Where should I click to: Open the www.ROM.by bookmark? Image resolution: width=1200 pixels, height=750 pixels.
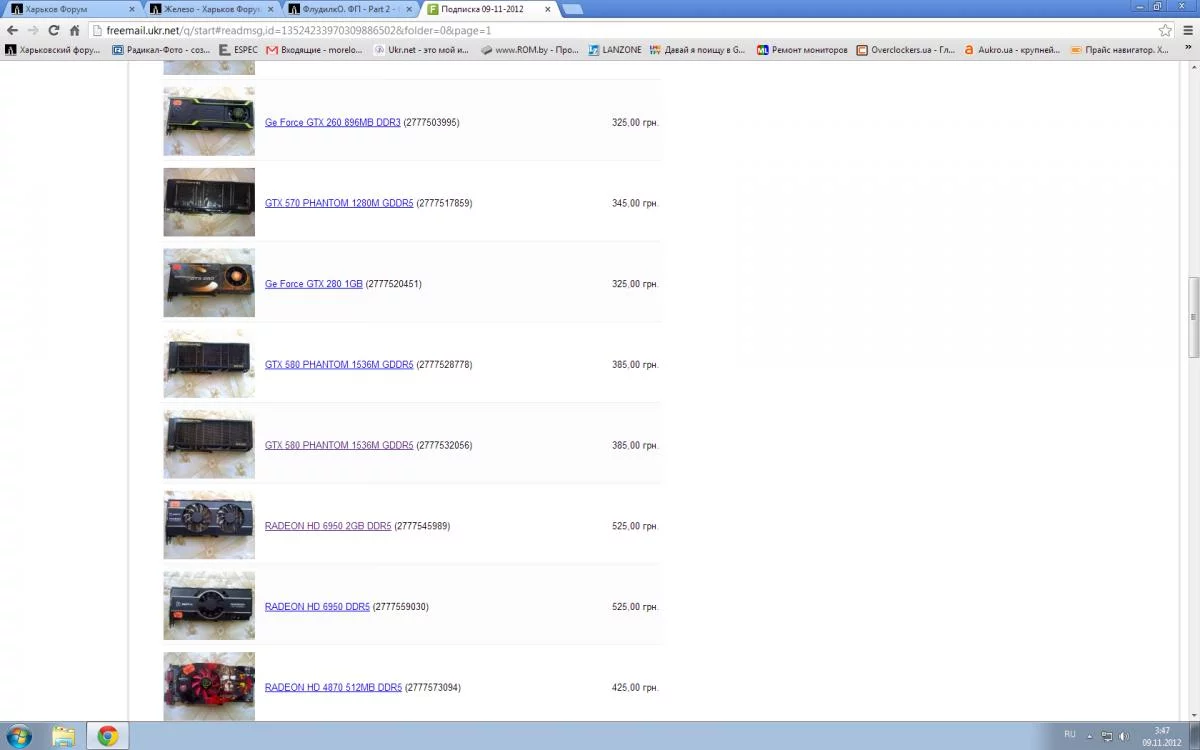click(530, 49)
